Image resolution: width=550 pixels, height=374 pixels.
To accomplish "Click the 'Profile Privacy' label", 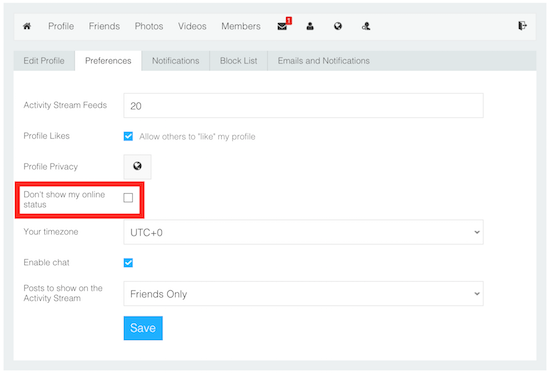I will pyautogui.click(x=51, y=167).
